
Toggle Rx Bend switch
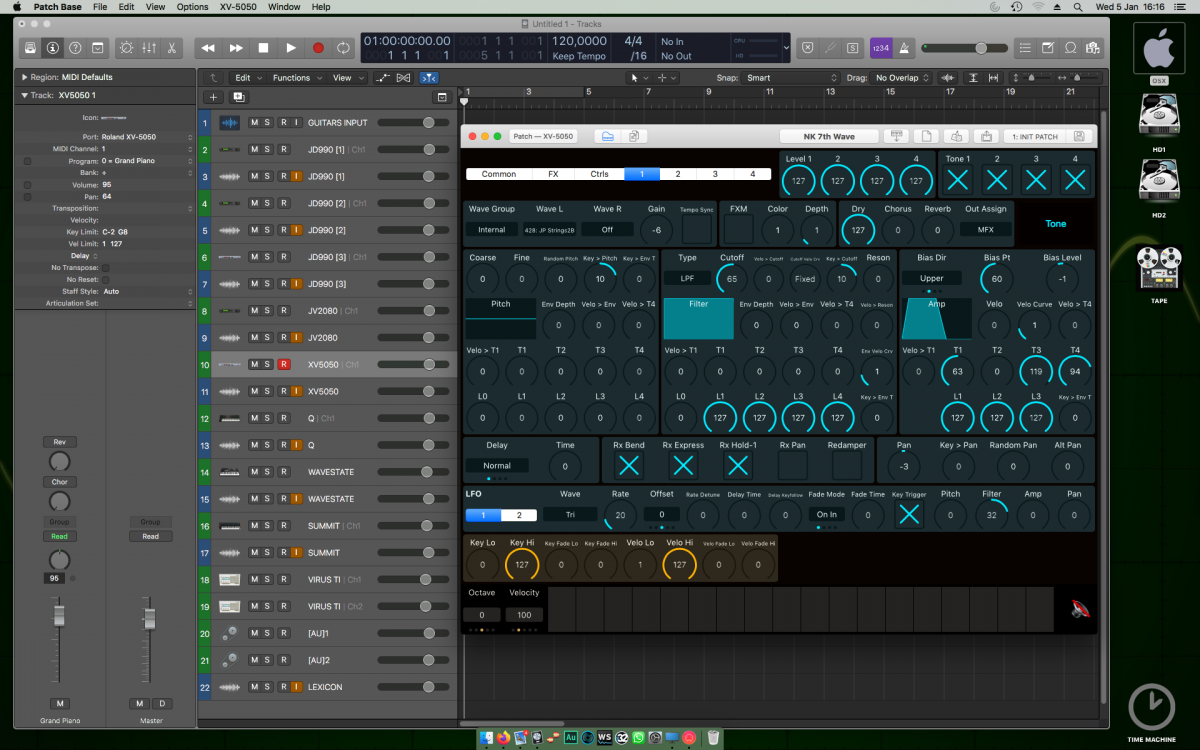629,465
